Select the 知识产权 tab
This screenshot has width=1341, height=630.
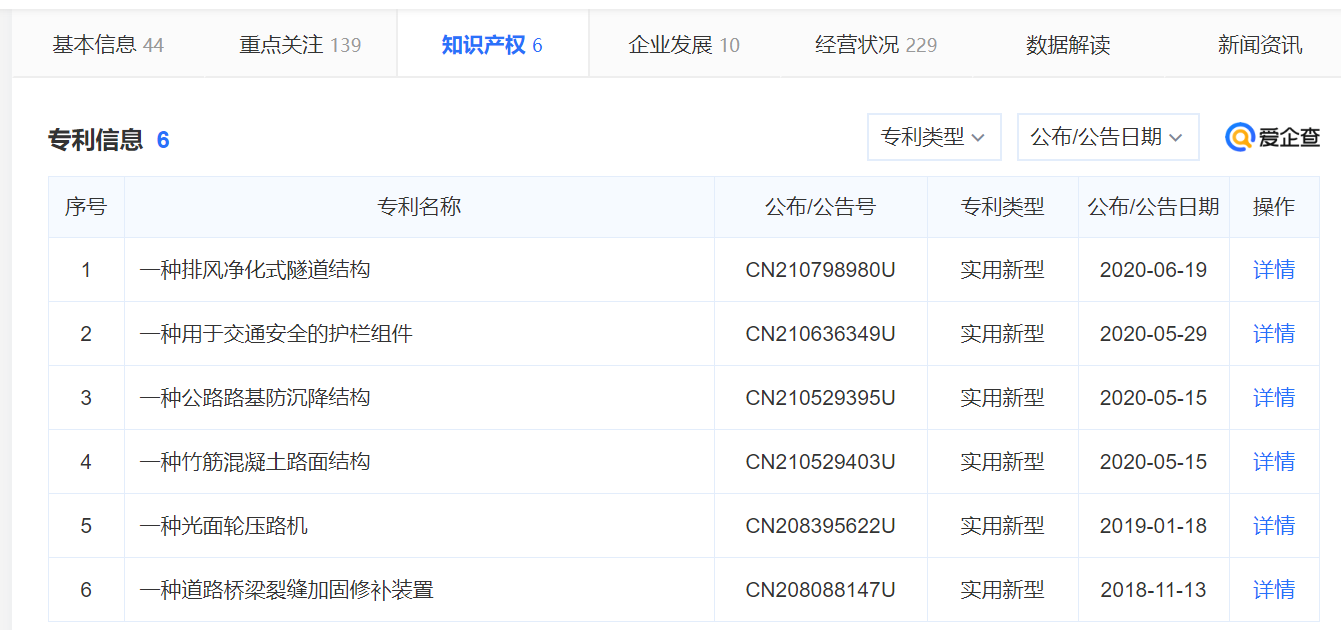point(492,45)
